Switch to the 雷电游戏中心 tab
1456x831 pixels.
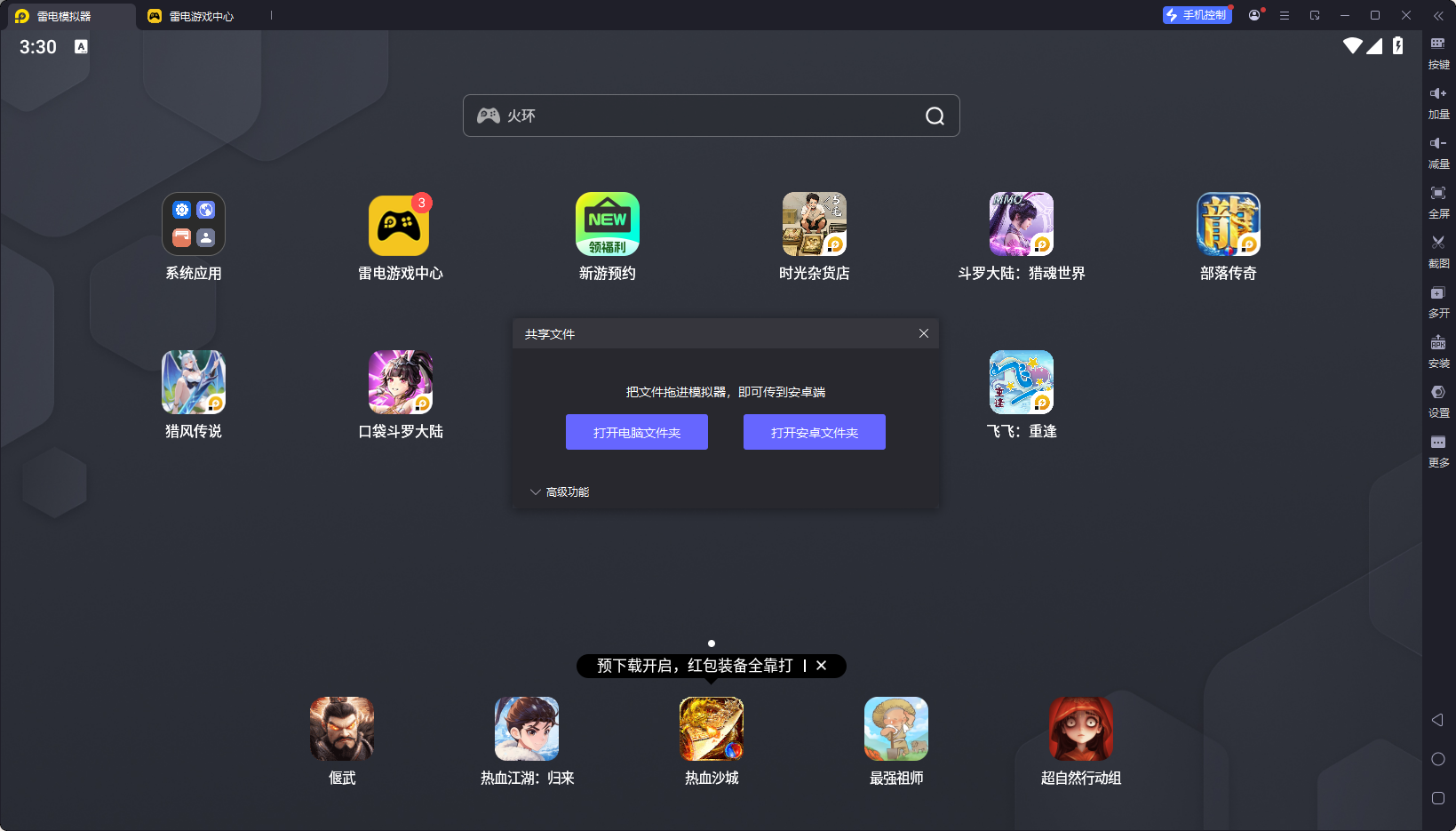click(192, 16)
